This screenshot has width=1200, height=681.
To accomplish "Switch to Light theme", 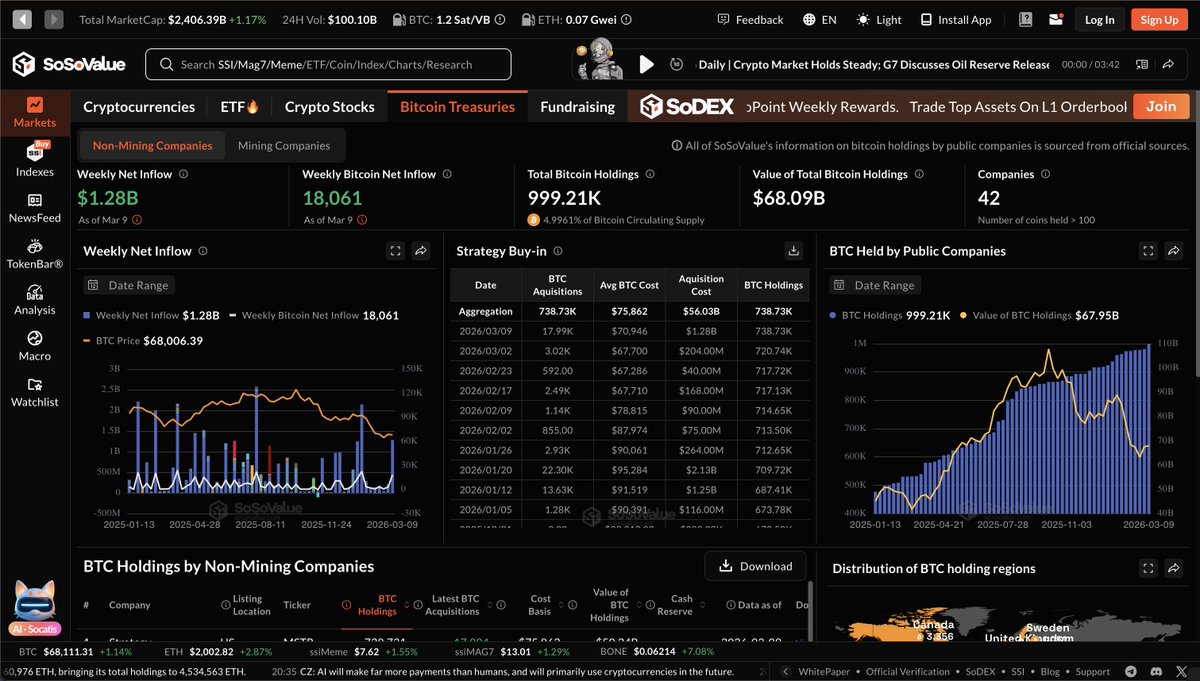I will [879, 19].
